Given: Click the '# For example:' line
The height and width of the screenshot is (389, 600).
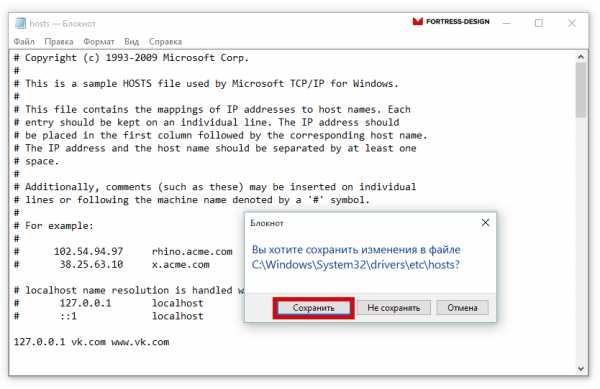Looking at the screenshot, I should [54, 226].
